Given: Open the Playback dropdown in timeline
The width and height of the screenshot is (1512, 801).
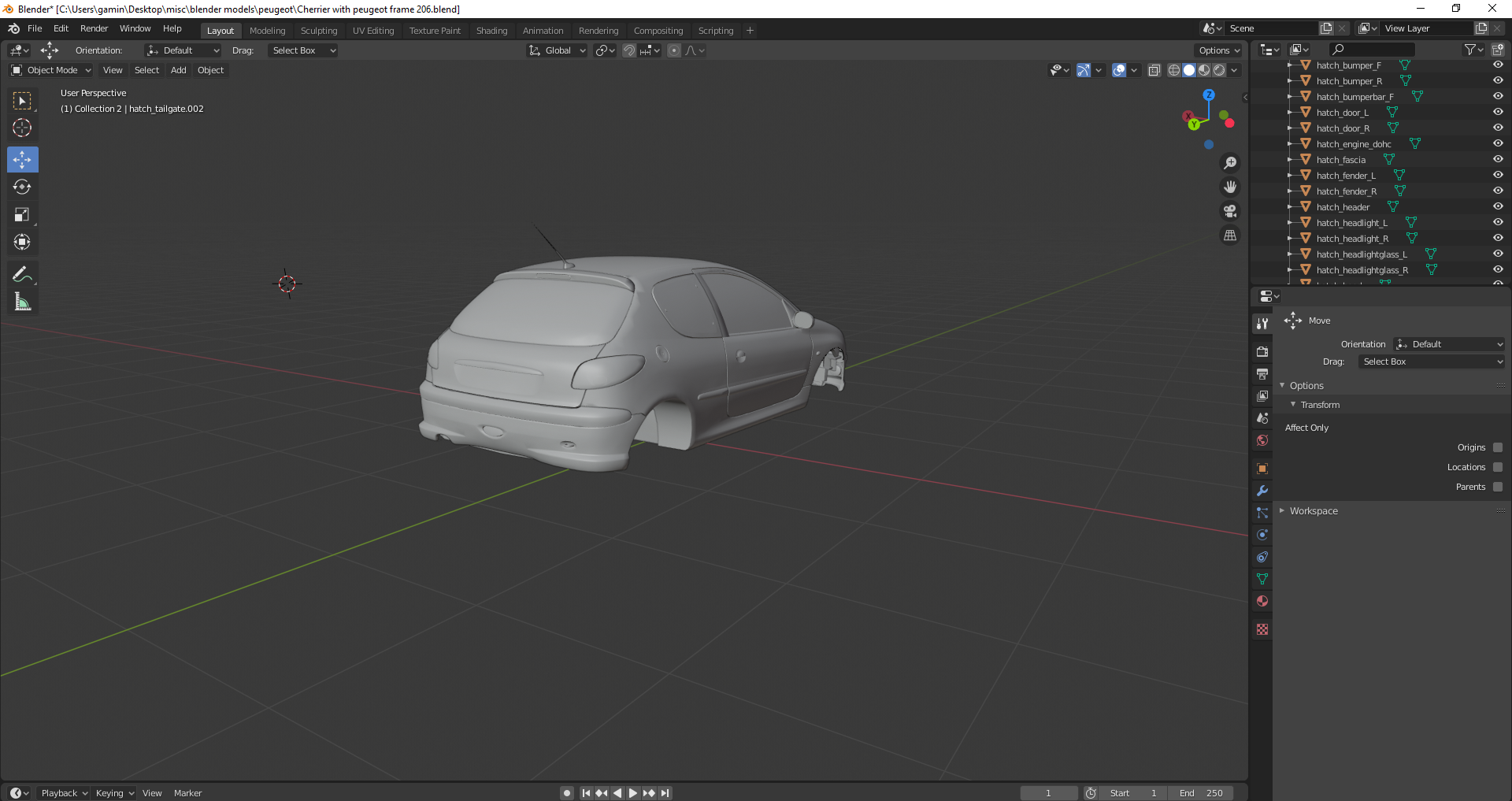Looking at the screenshot, I should pos(64,793).
